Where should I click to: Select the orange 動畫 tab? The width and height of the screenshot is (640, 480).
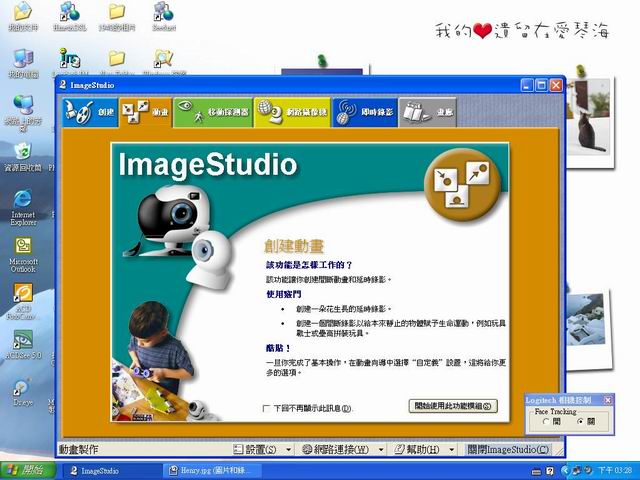pos(145,112)
